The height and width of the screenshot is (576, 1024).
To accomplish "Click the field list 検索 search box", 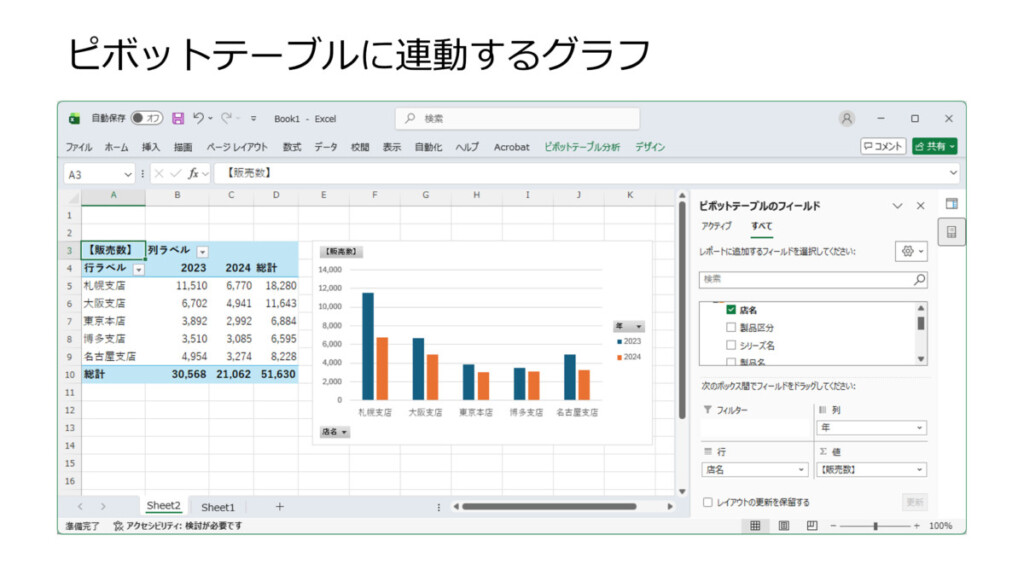I will coord(804,280).
